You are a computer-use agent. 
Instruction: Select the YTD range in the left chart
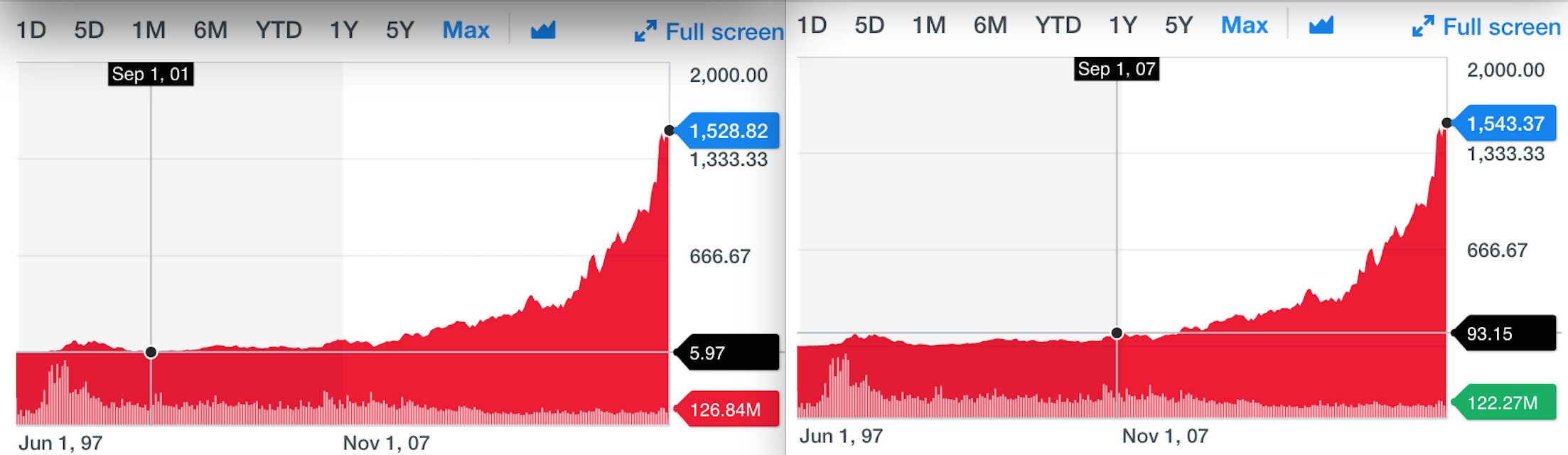point(279,30)
